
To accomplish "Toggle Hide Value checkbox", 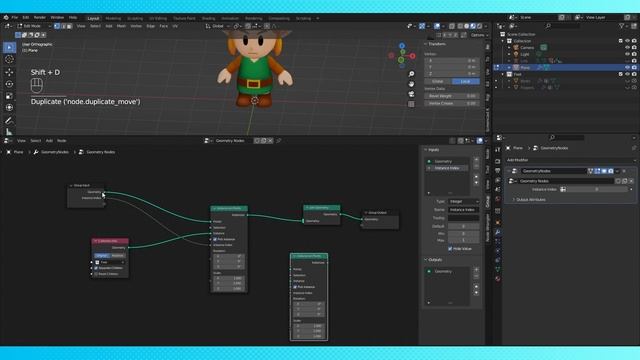I will [450, 249].
